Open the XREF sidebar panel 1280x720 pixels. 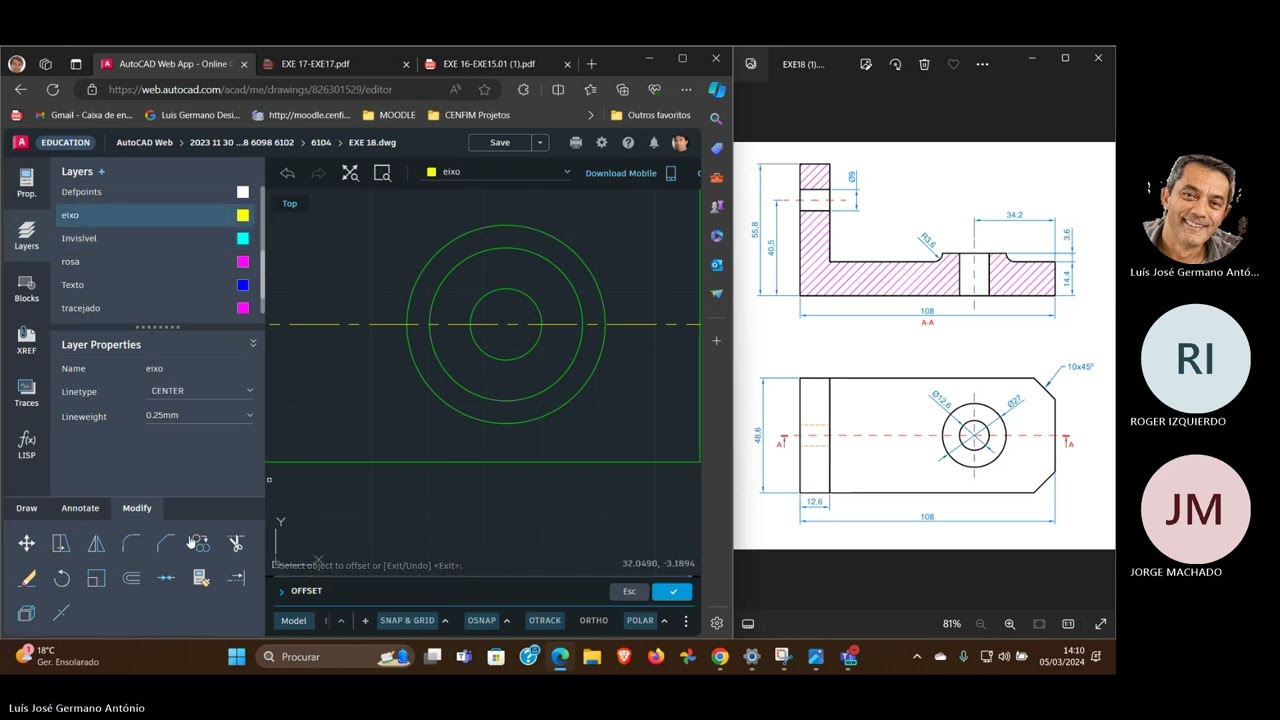[27, 340]
